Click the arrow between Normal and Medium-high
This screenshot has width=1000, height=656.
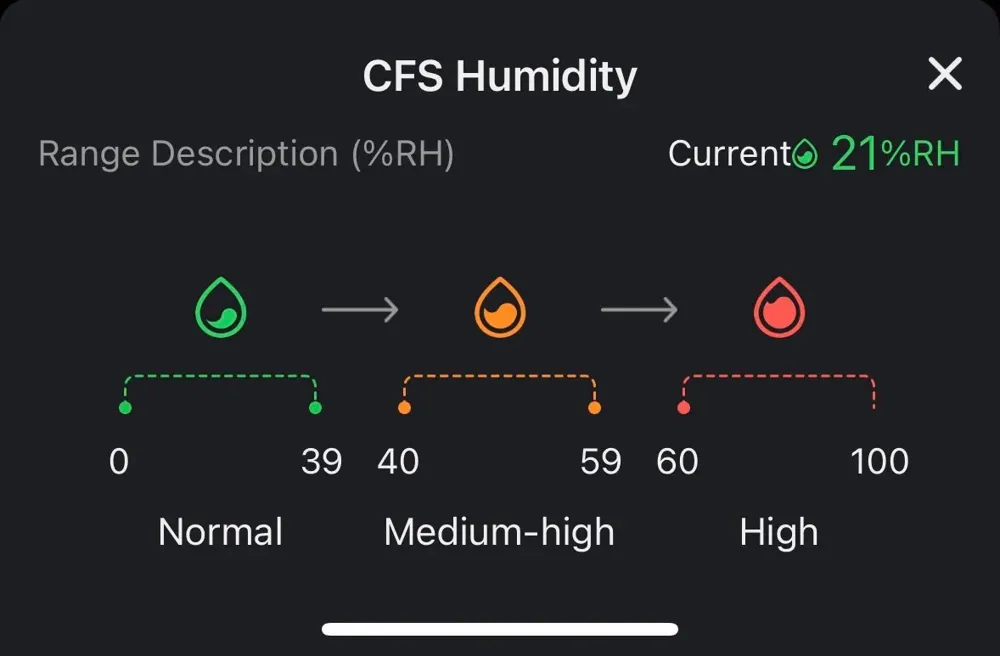pos(360,310)
